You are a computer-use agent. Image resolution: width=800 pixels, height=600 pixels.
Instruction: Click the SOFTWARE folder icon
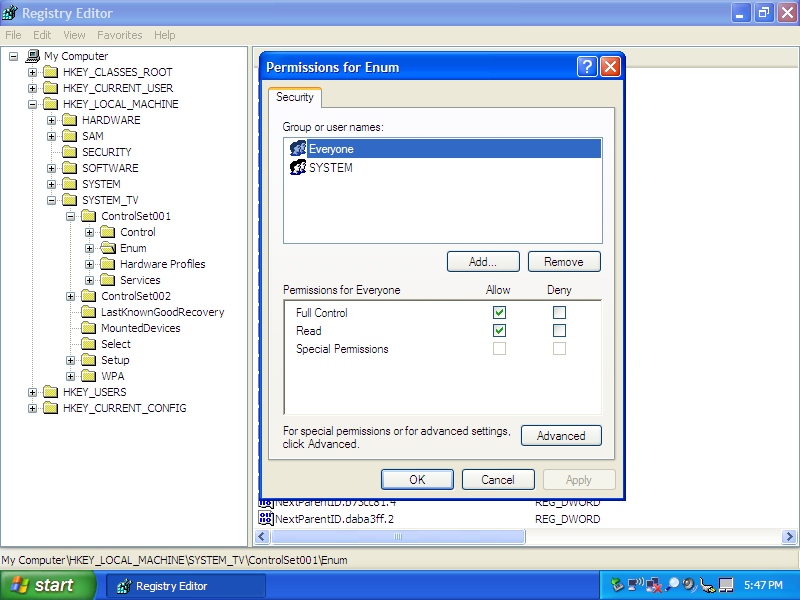coord(69,168)
